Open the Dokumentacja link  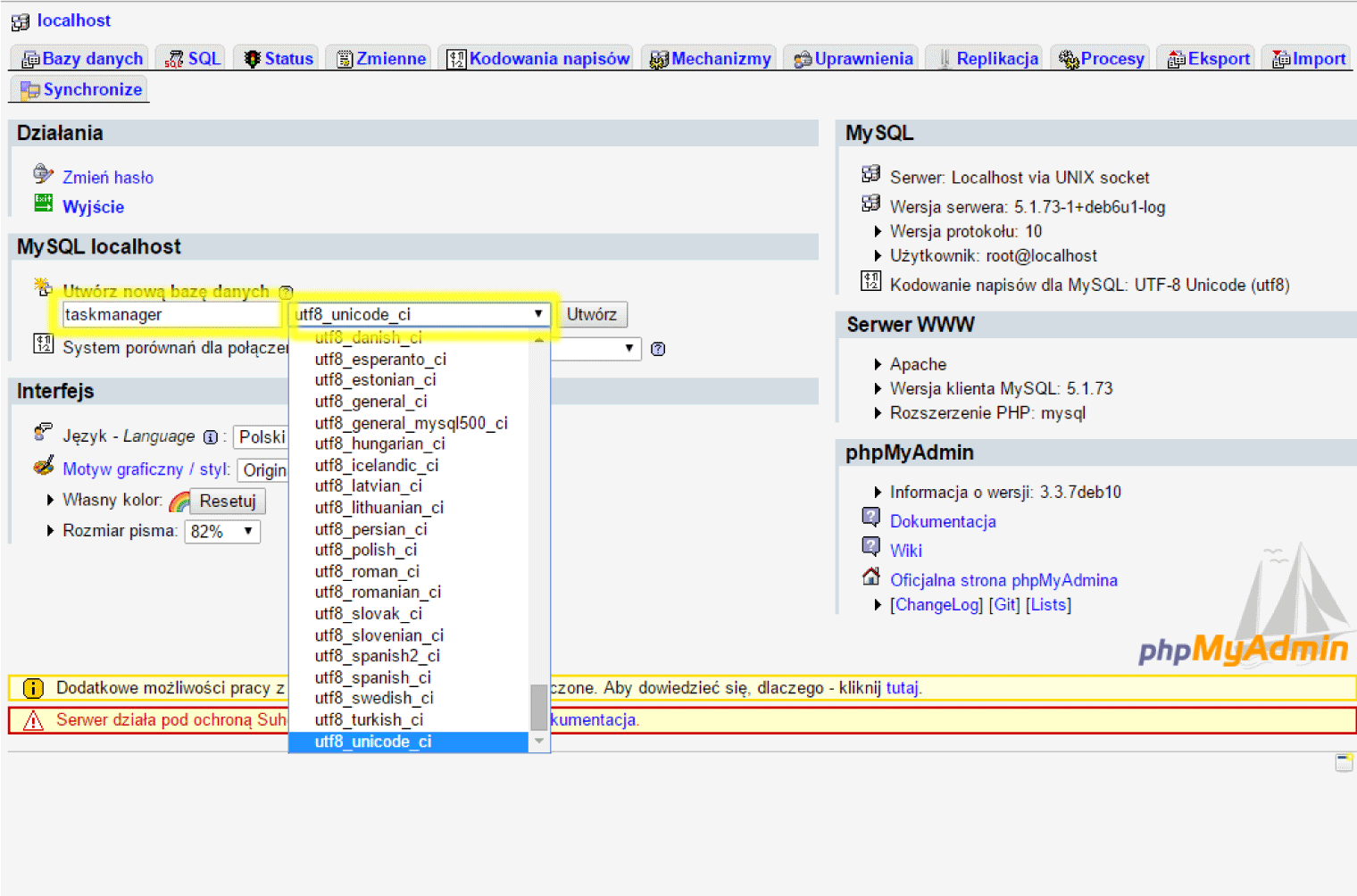[943, 522]
